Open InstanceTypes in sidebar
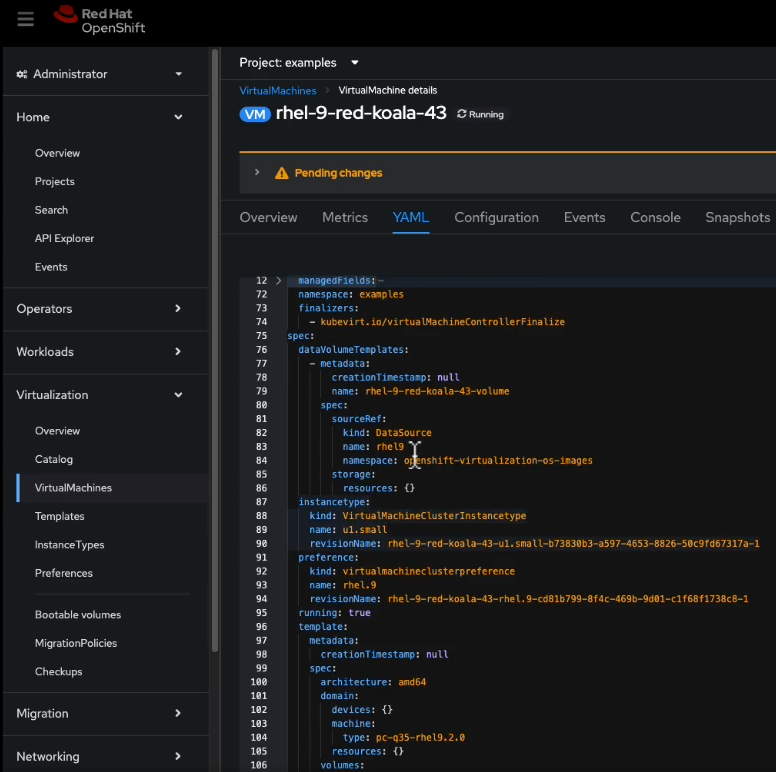Screen dimensions: 776x772 pos(69,545)
